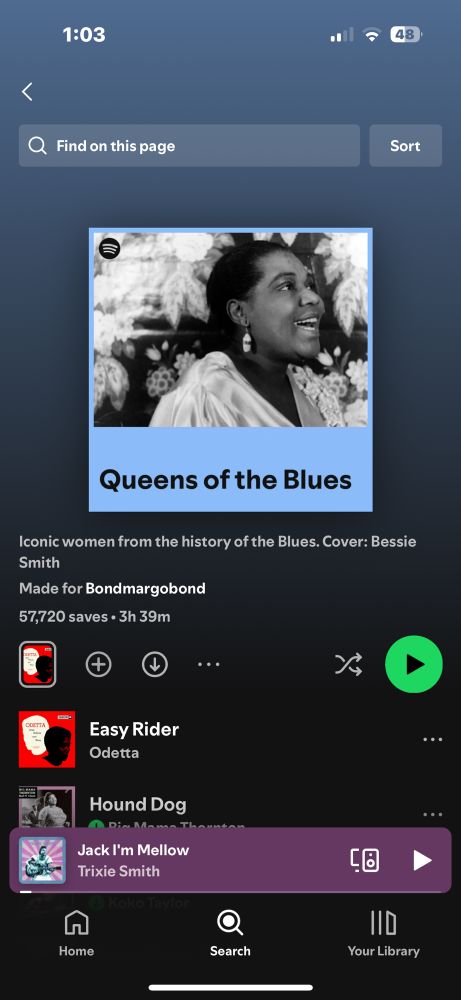Open the Sort options
This screenshot has height=1000, width=461.
[406, 145]
